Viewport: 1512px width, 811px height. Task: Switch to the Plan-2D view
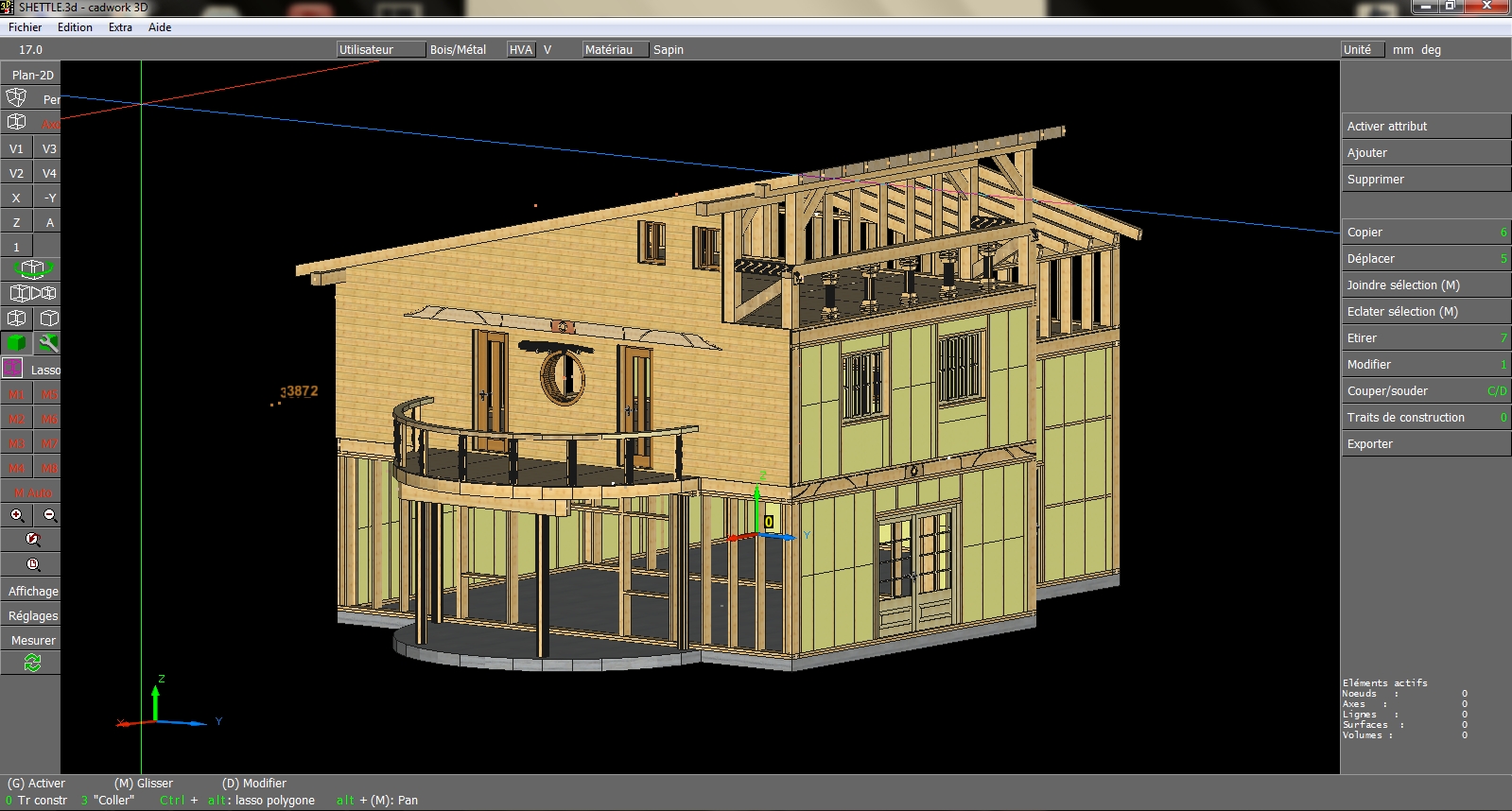(x=32, y=75)
